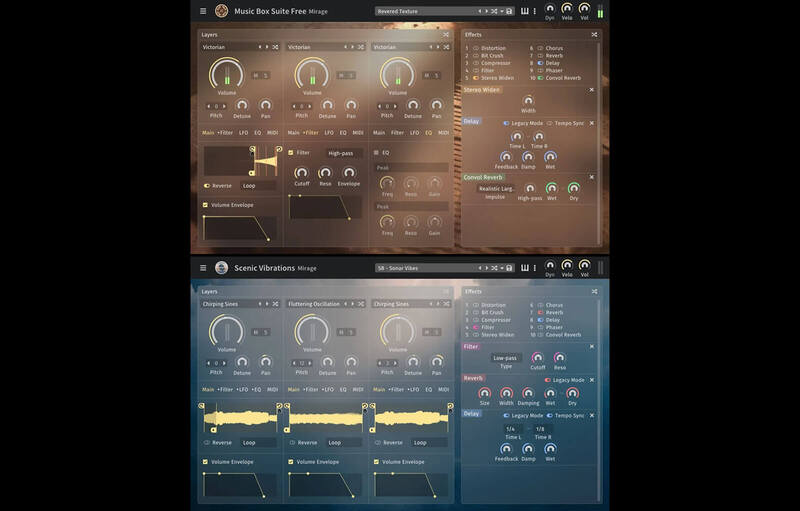Open EQ tab of Fluttering Oscillation layer
800x511 pixels.
343,390
